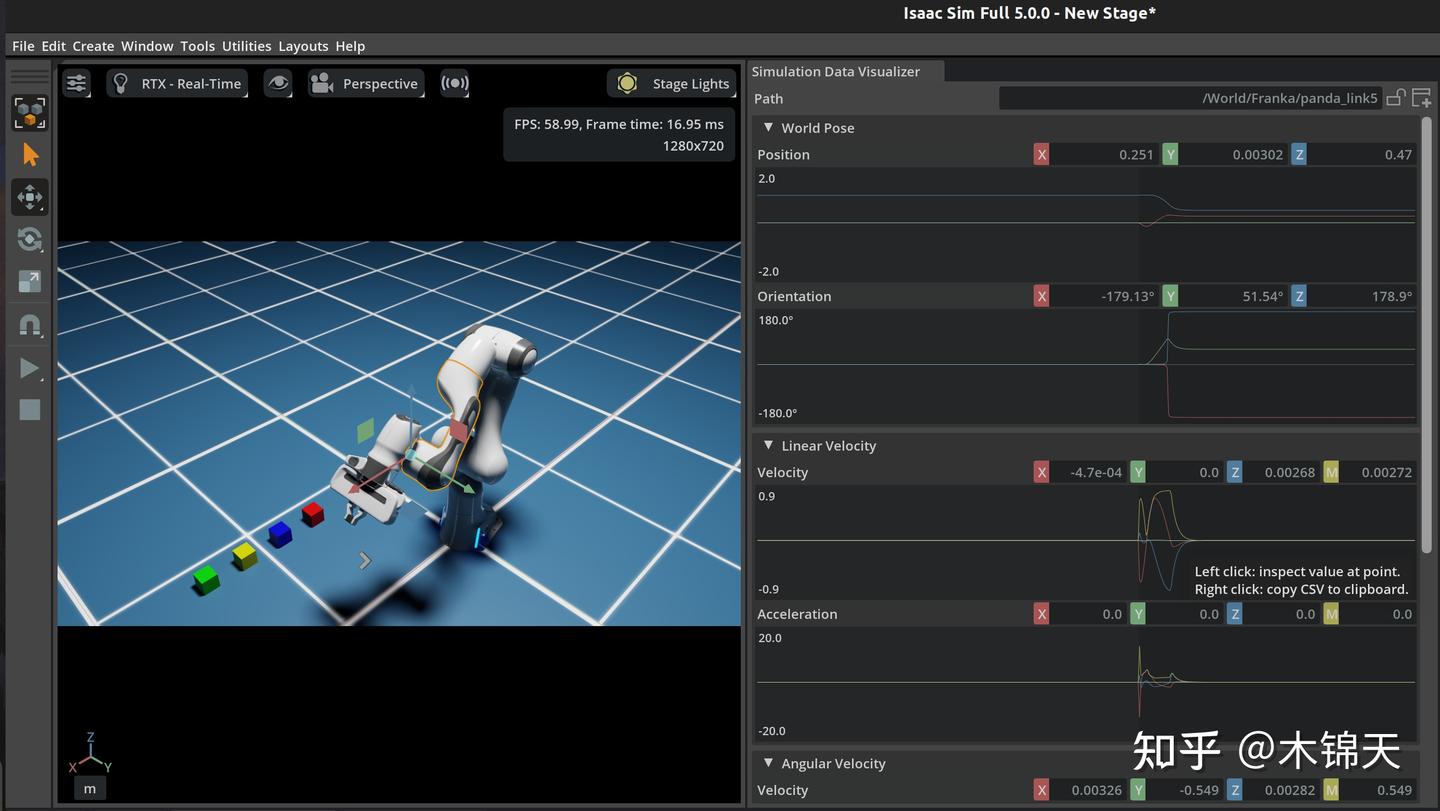
Task: Open the RTX - Real-Time renderer dropdown
Action: pyautogui.click(x=177, y=83)
